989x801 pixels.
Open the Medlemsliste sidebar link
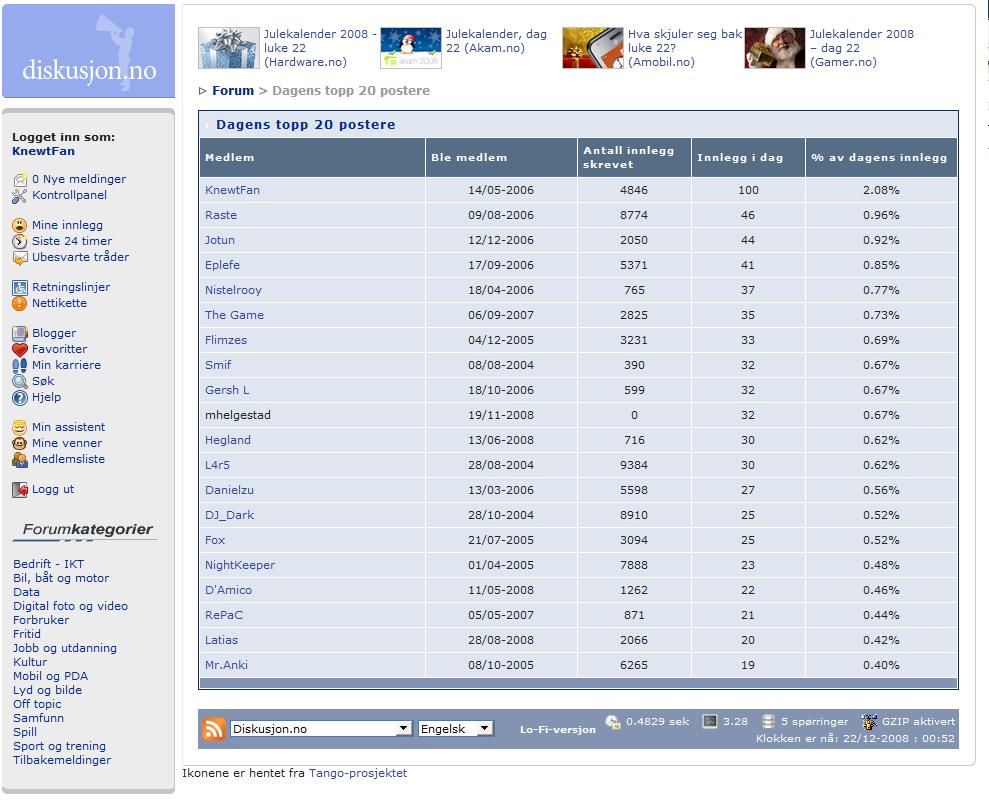68,459
